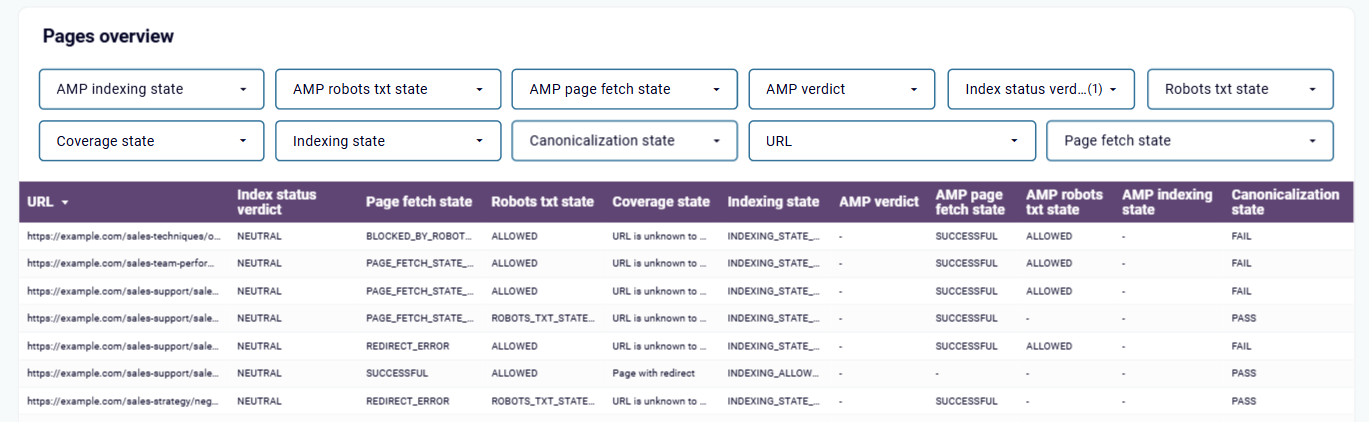Open the AMP page fetch state filter
This screenshot has width=1369, height=422.
[x=624, y=89]
